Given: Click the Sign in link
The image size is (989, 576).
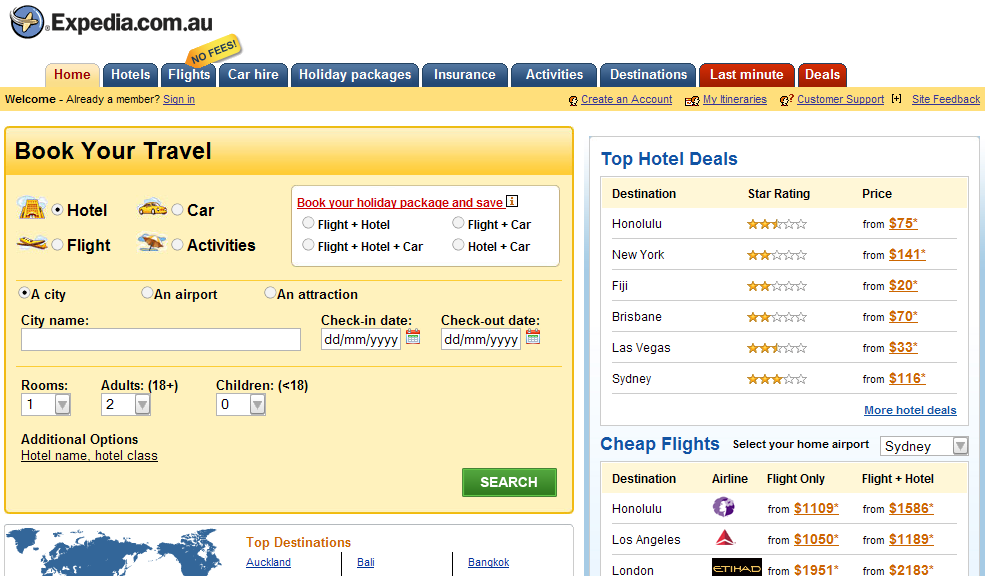Looking at the screenshot, I should tap(178, 99).
